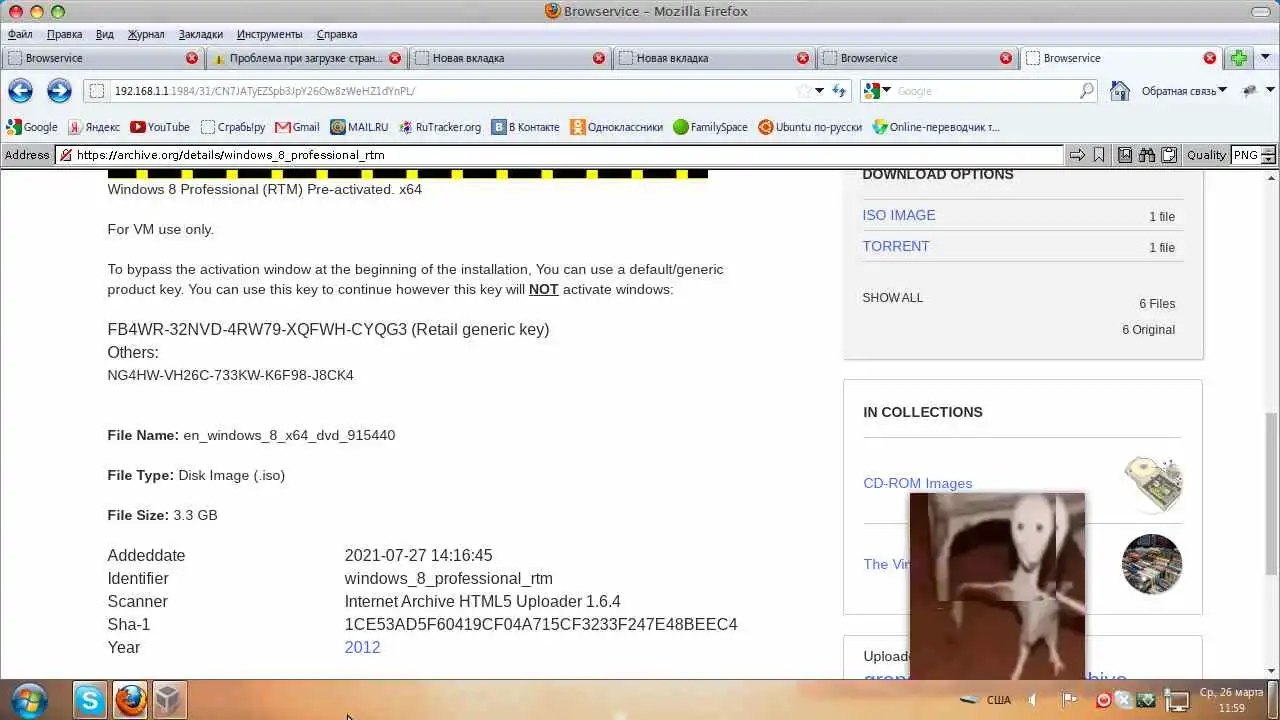
Task: Switch to first Browservice tab
Action: 102,58
